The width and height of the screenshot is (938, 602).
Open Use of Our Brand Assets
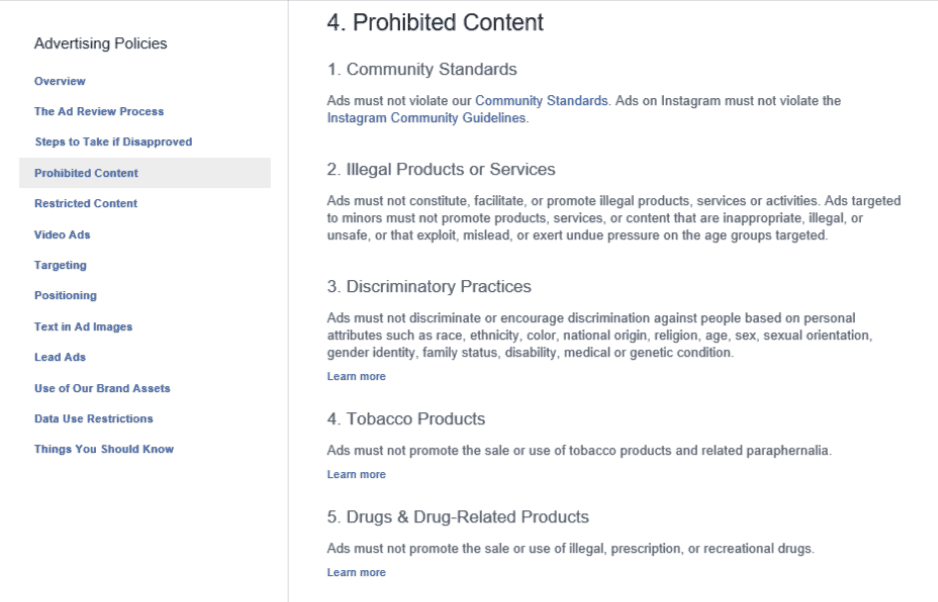[x=102, y=388]
